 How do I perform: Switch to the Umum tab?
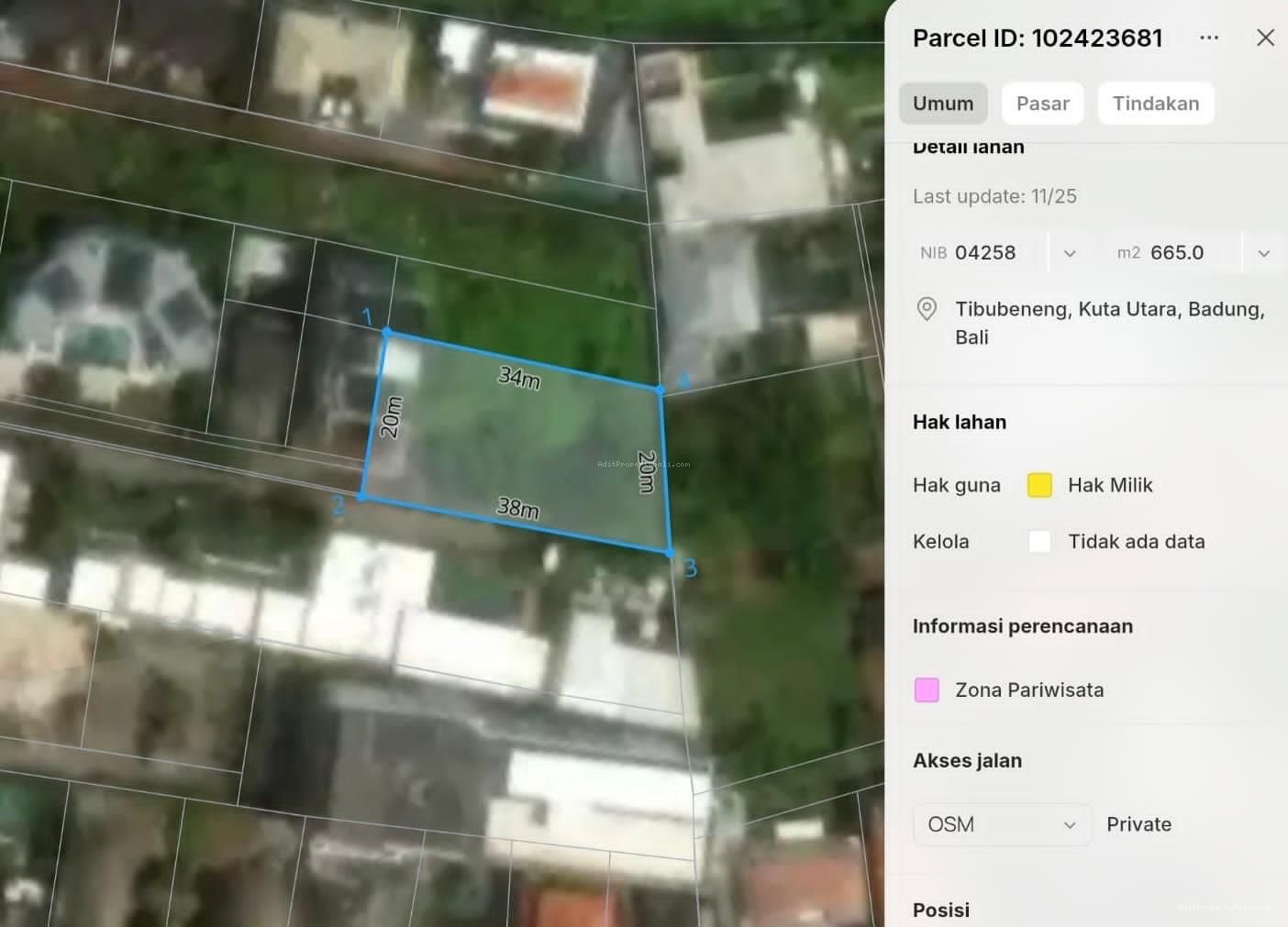pyautogui.click(x=943, y=104)
